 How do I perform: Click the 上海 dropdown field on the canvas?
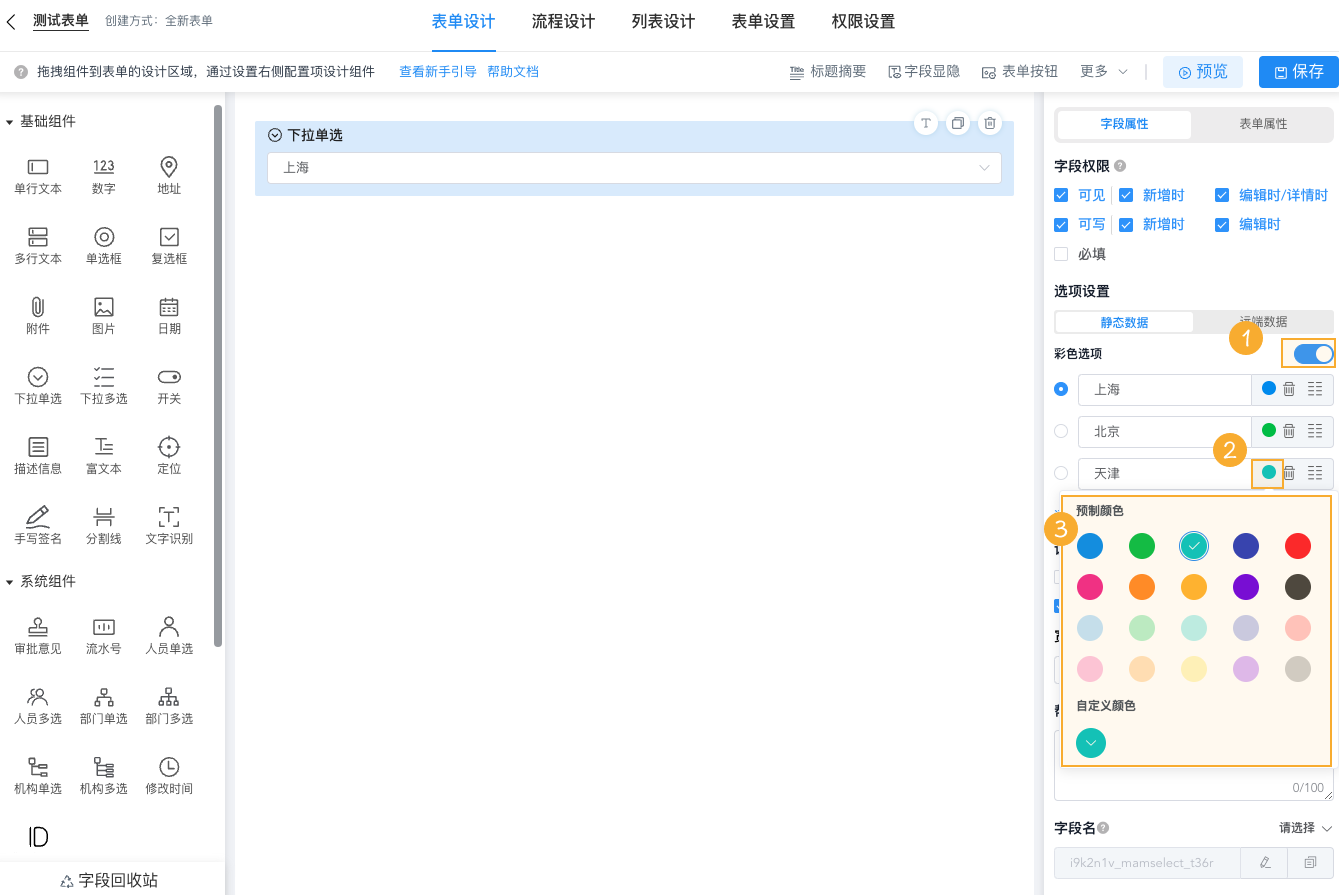coord(634,168)
